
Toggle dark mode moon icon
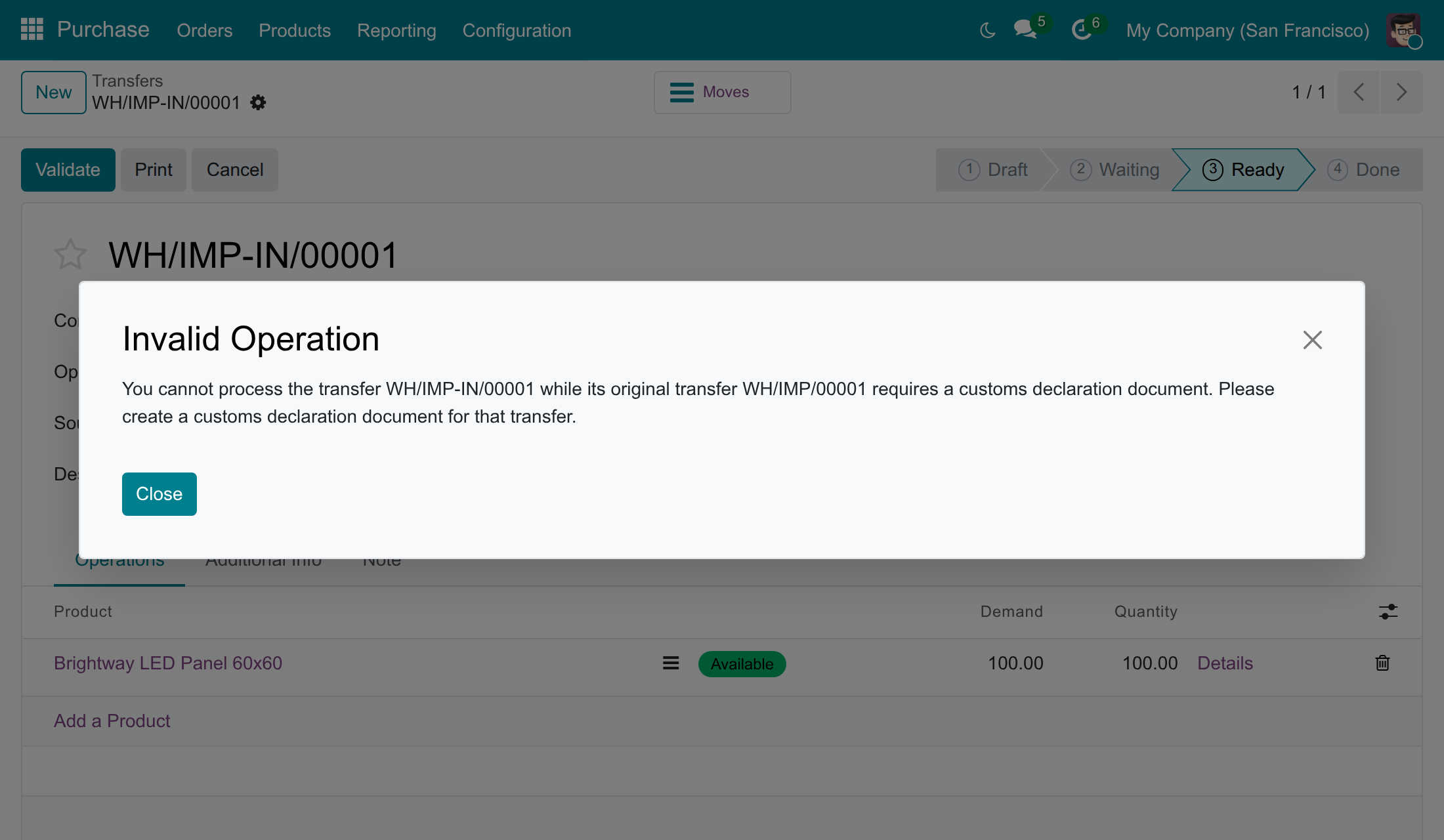click(988, 30)
